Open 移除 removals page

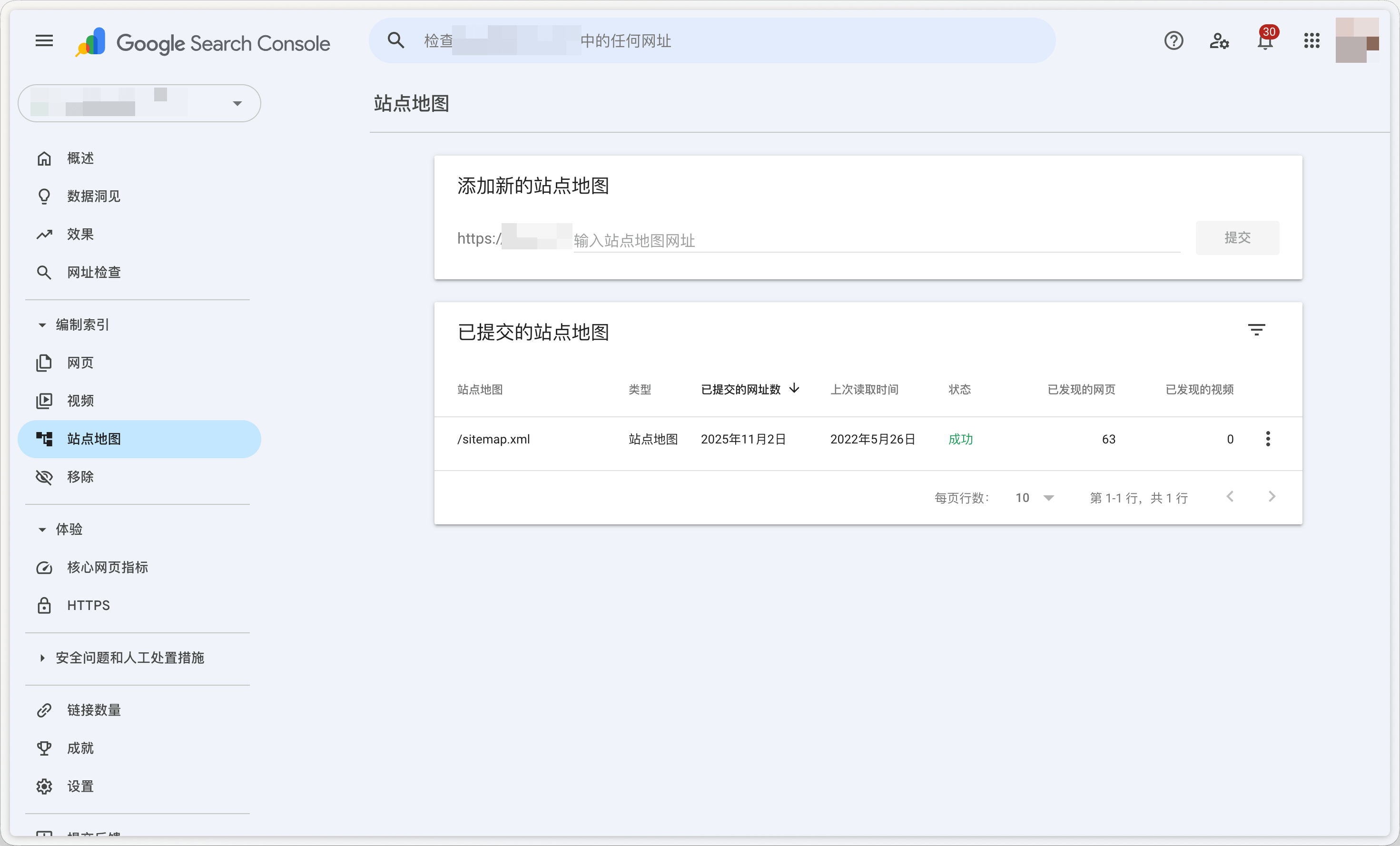139,477
